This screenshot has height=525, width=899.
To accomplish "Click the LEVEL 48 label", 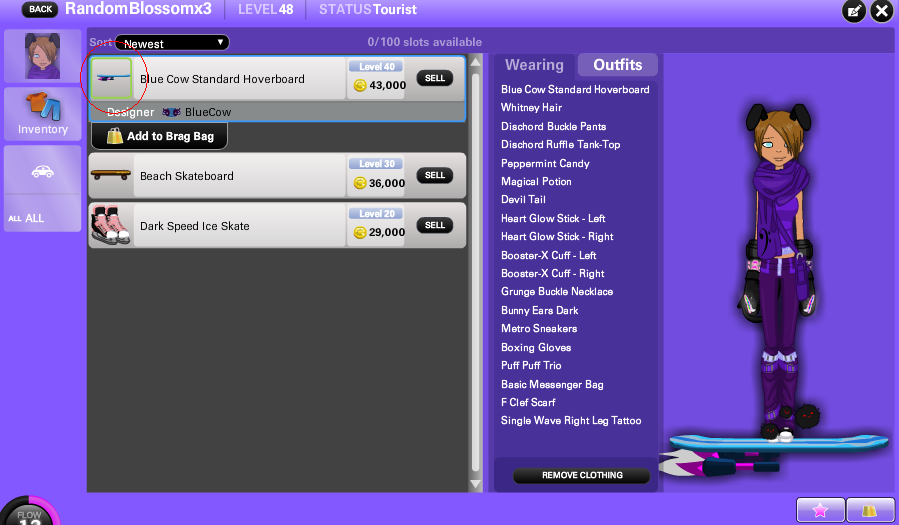I will [x=265, y=10].
